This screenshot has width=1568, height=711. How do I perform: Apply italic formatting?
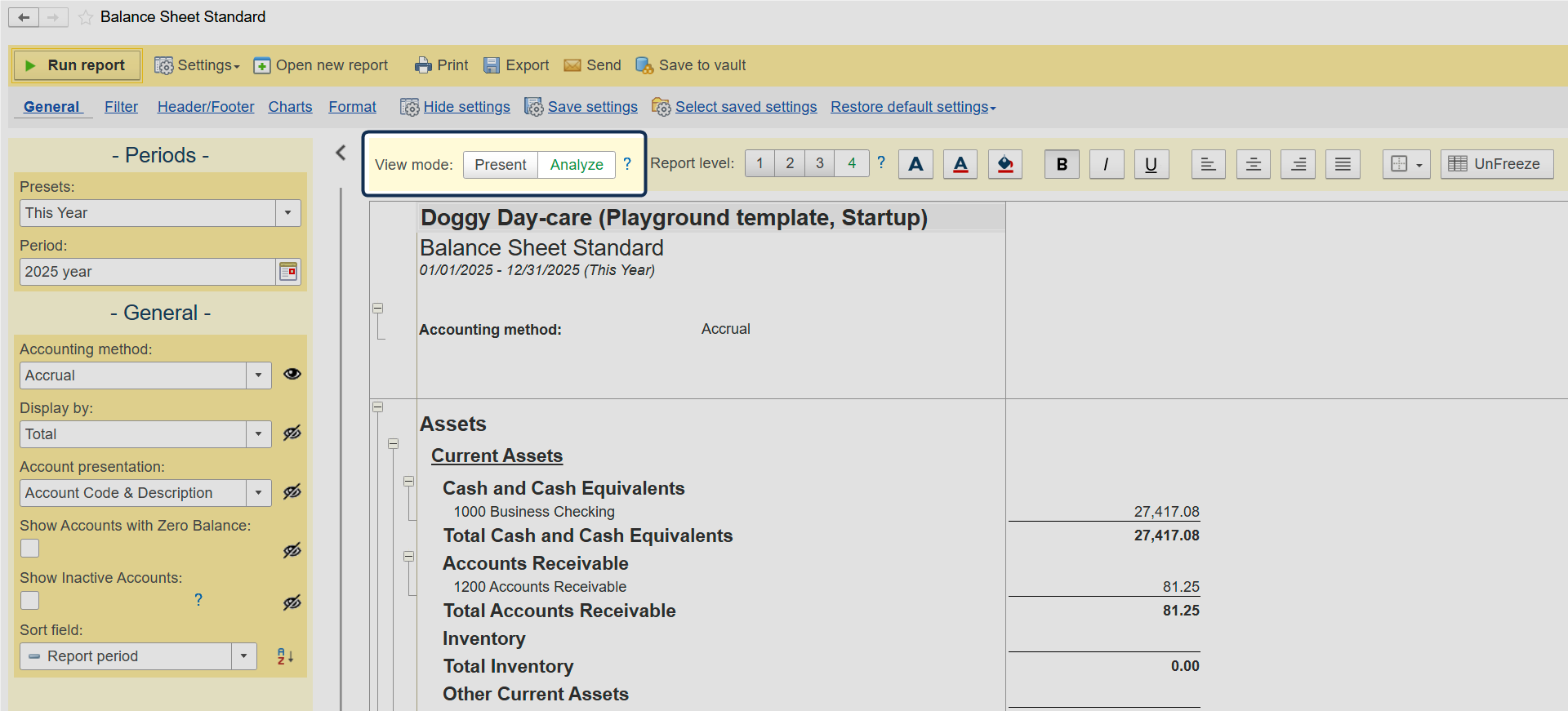coord(1106,164)
